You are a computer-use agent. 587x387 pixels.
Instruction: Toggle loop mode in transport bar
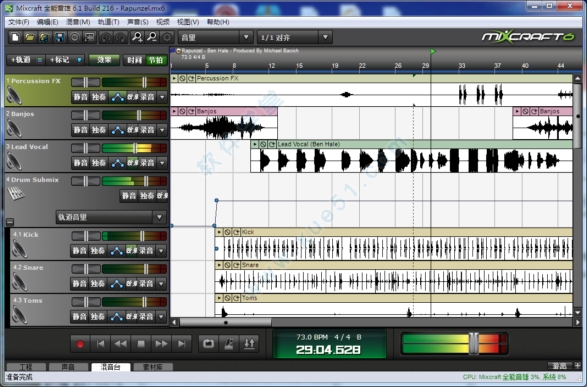click(x=209, y=344)
